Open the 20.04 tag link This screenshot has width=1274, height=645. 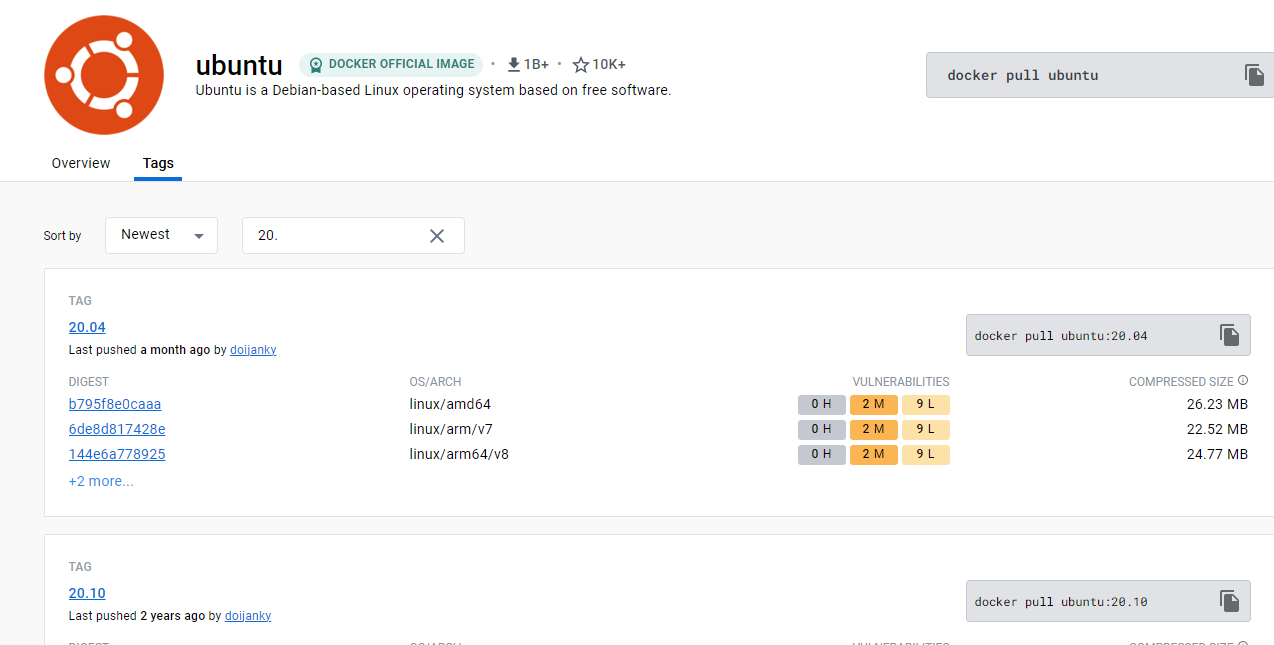(87, 327)
